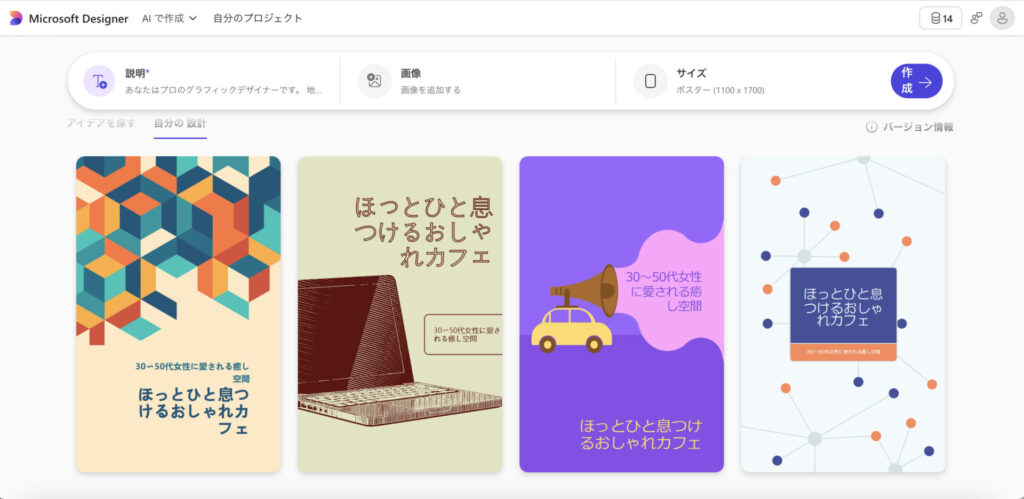Click the share/connections icon in header
The image size is (1024, 499).
[x=976, y=18]
